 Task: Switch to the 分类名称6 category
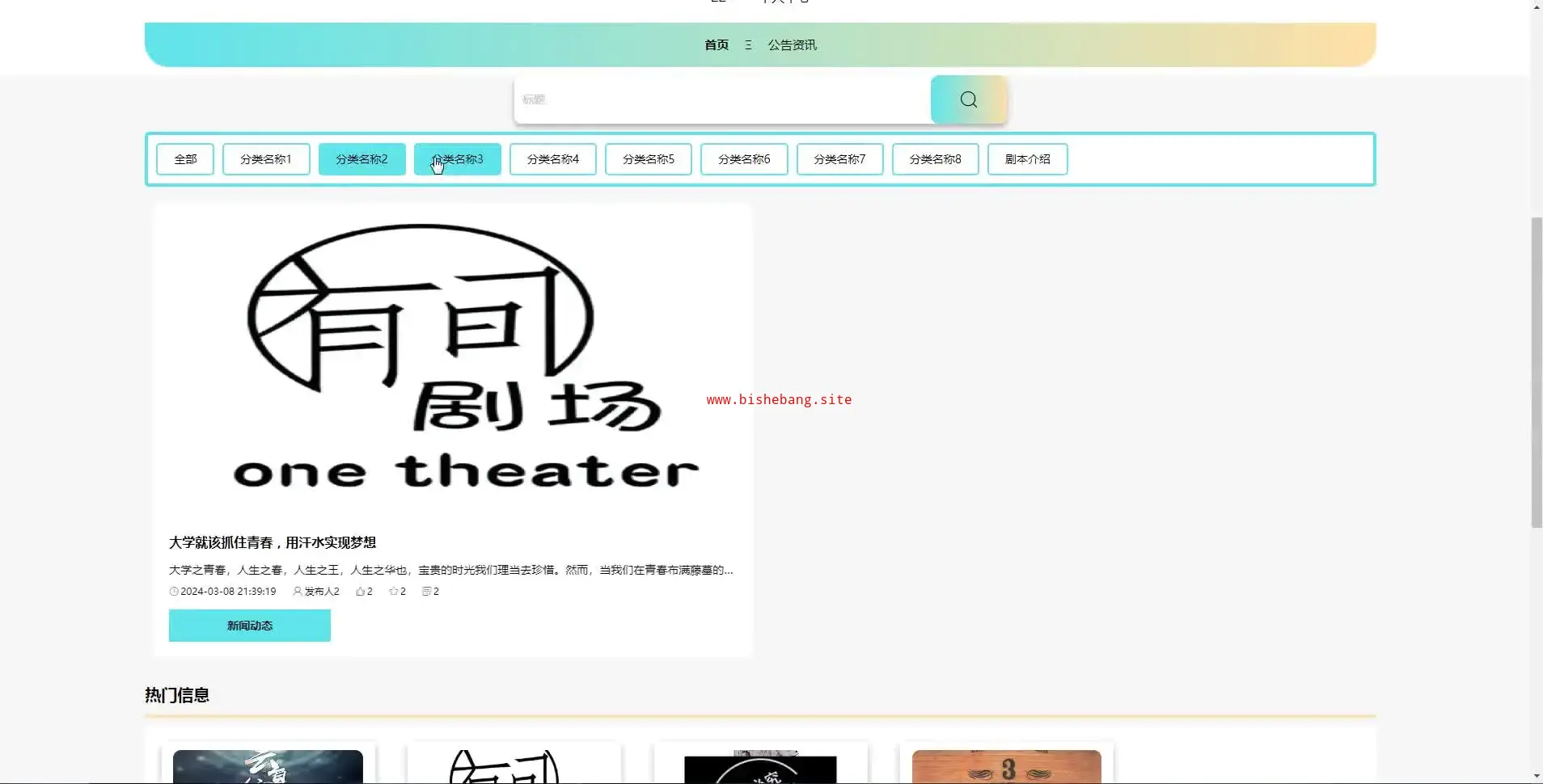click(744, 159)
